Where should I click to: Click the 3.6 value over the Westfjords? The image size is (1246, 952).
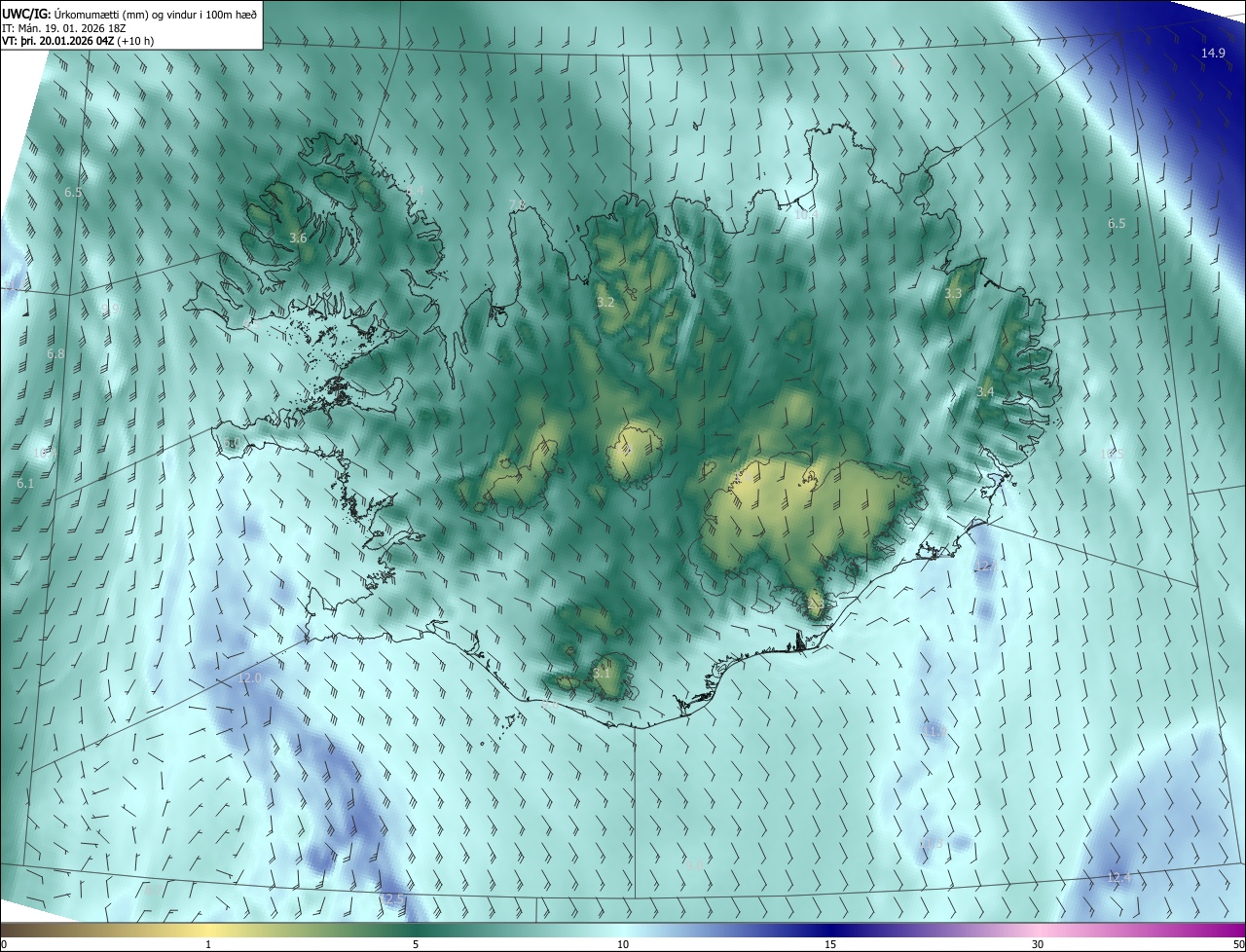[298, 238]
